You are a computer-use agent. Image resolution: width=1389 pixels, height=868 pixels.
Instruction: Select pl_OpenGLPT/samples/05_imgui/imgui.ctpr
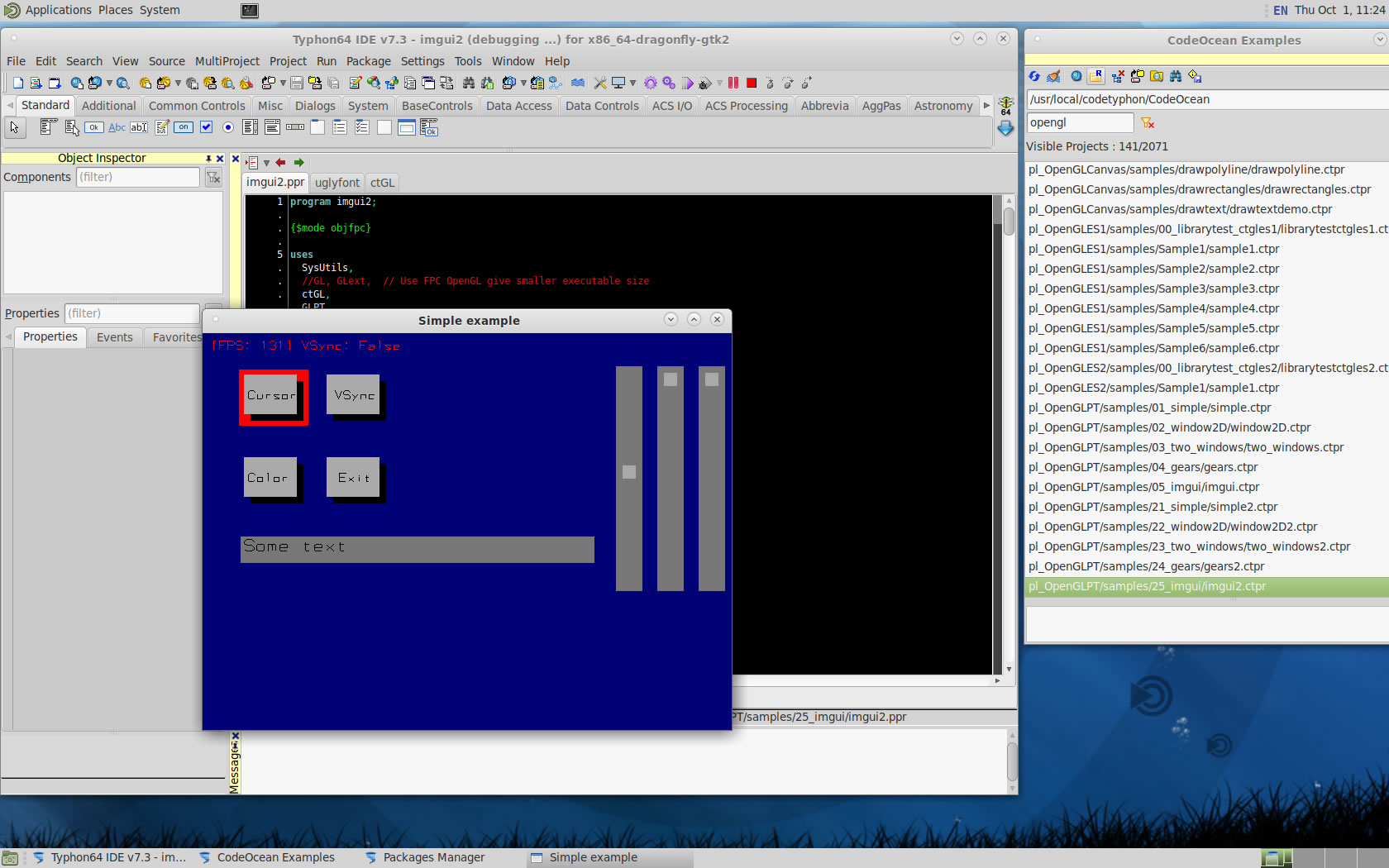1207,487
